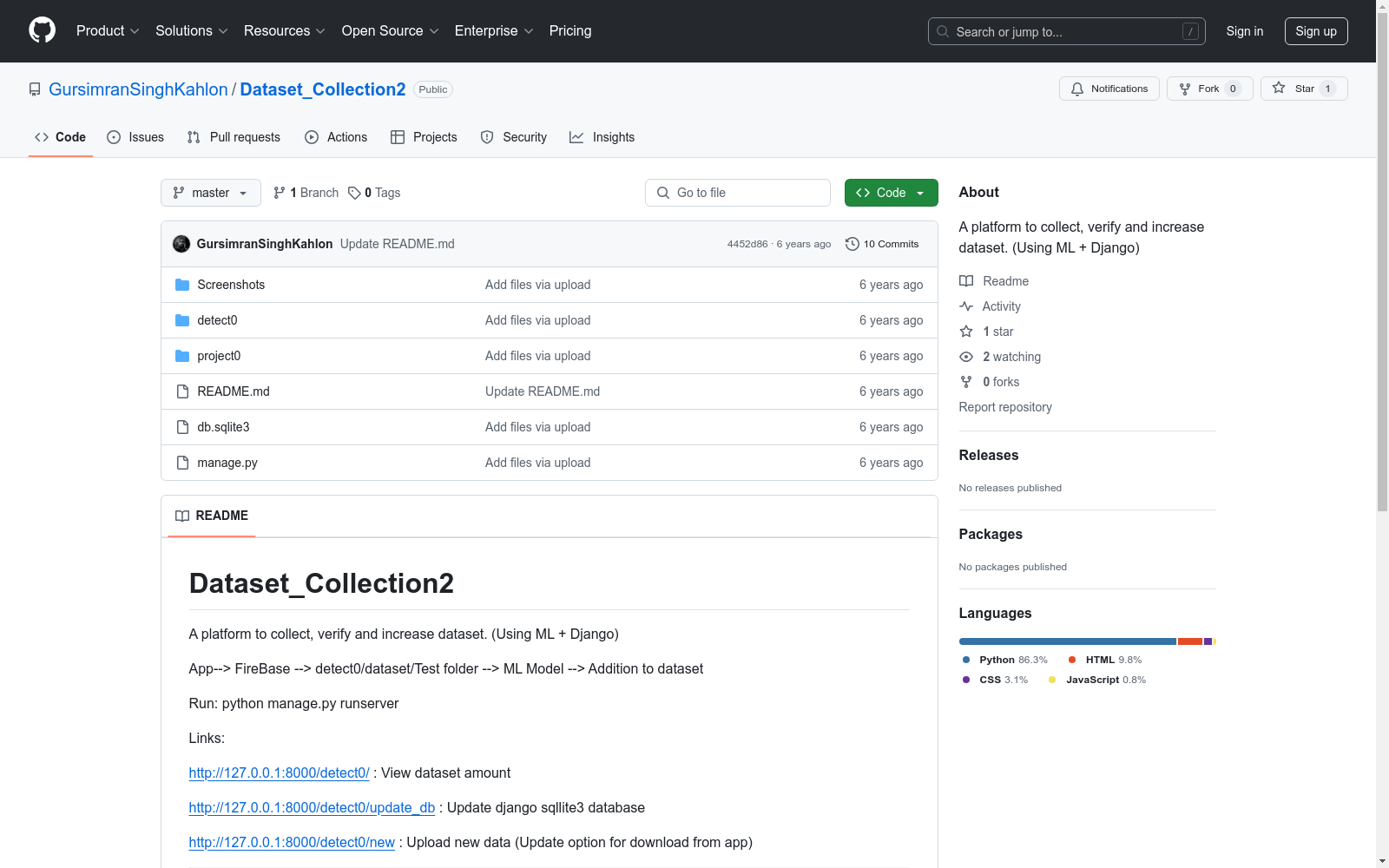Viewport: 1389px width, 868px height.
Task: Open the Packages section heading
Action: [991, 534]
